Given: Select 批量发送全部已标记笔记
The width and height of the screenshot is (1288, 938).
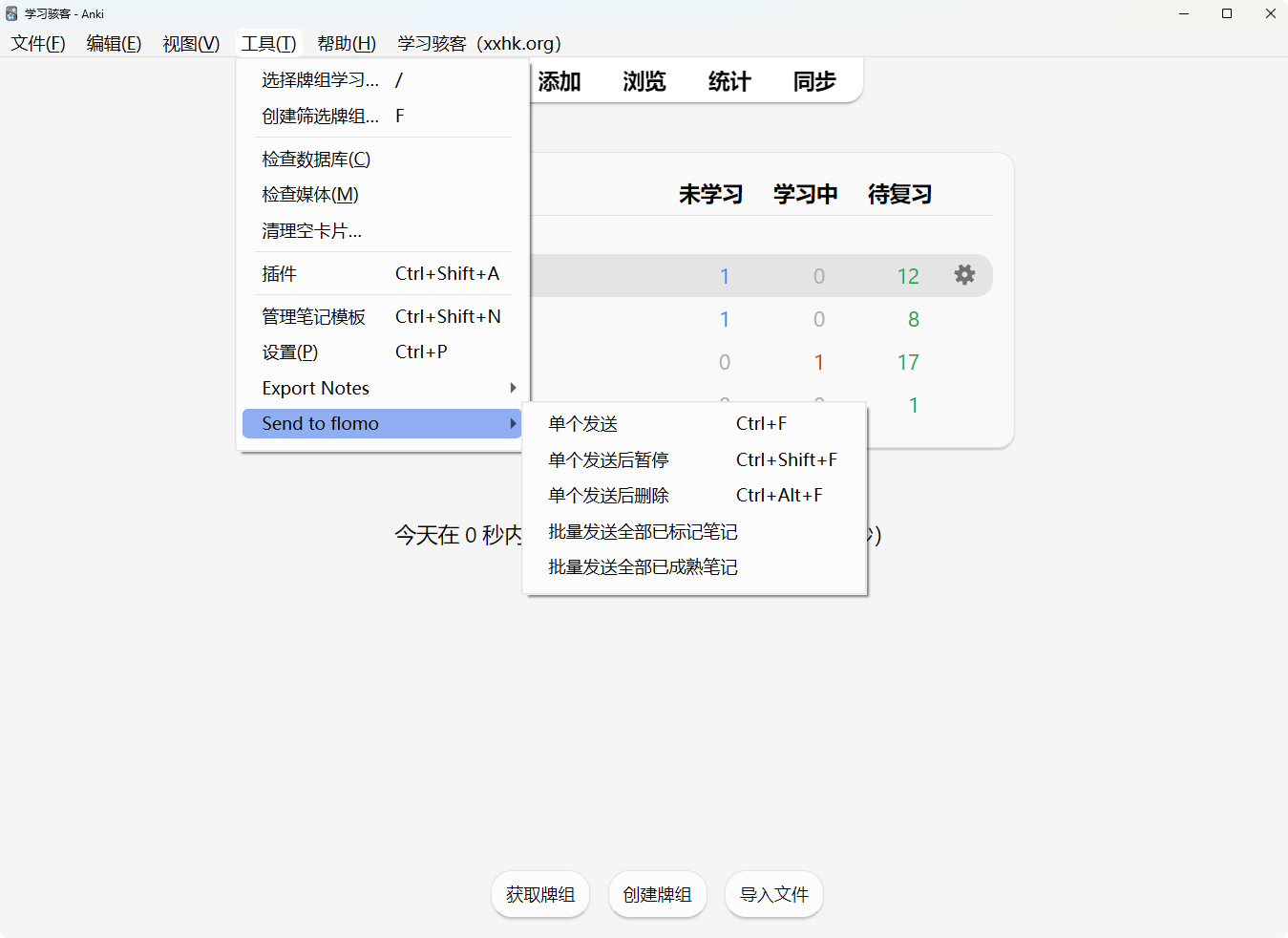Looking at the screenshot, I should 643,532.
